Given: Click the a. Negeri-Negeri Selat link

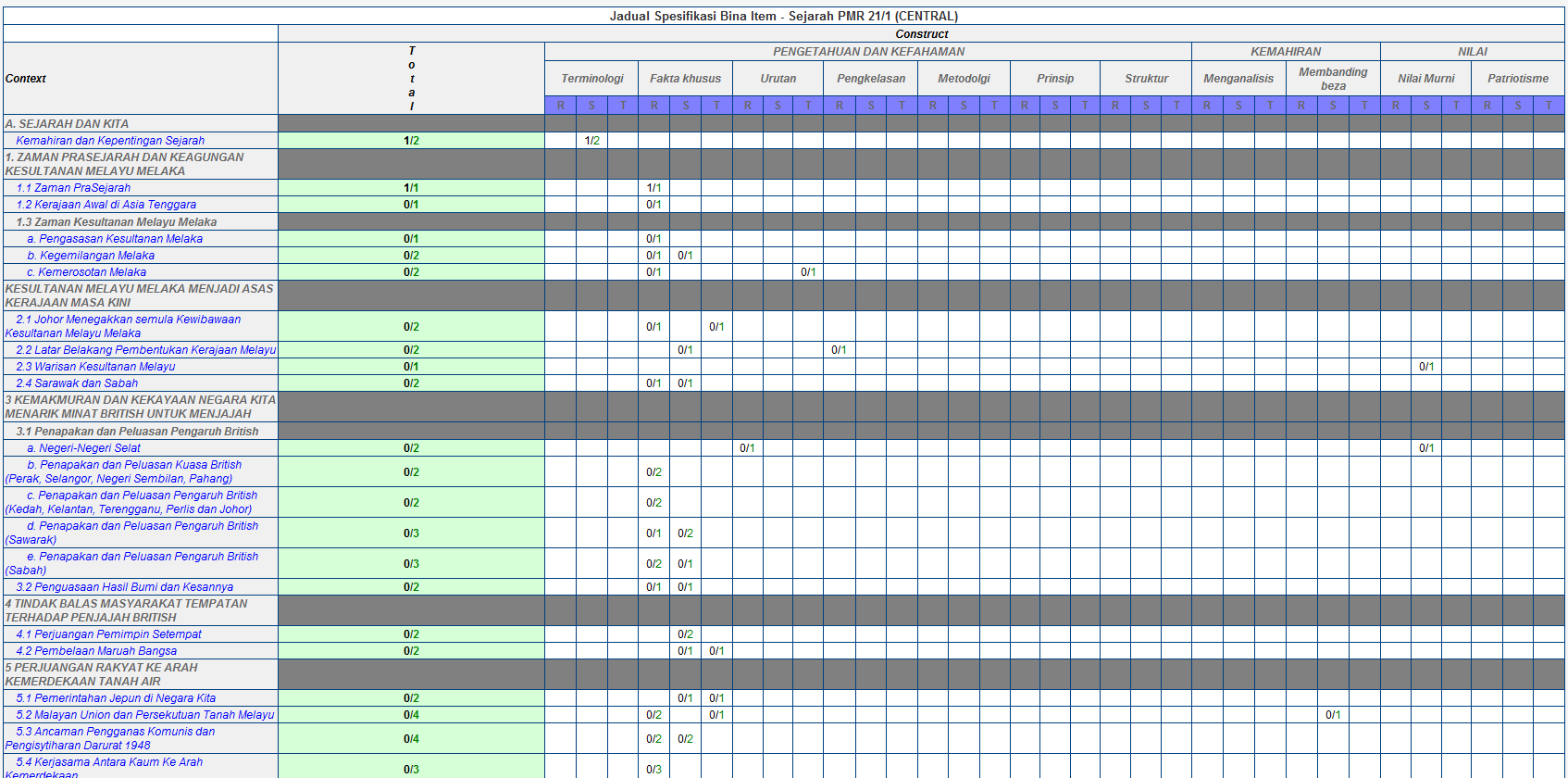Looking at the screenshot, I should click(x=84, y=448).
